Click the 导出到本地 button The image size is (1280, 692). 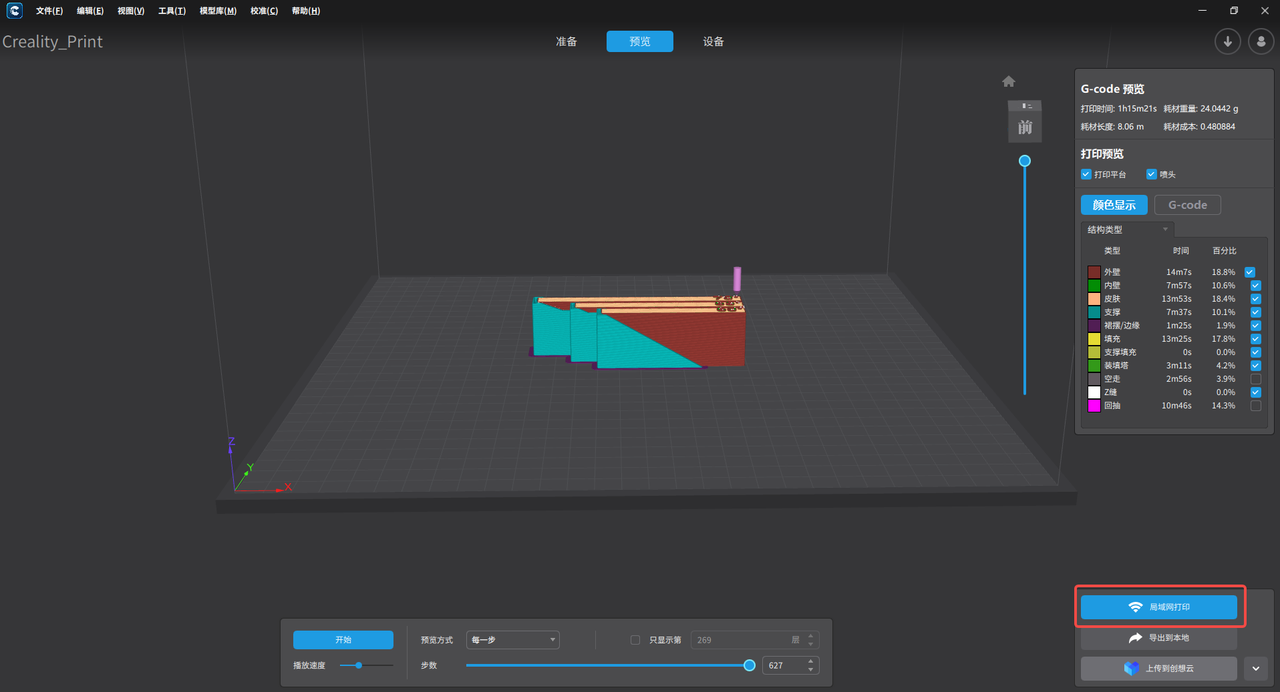(1159, 637)
